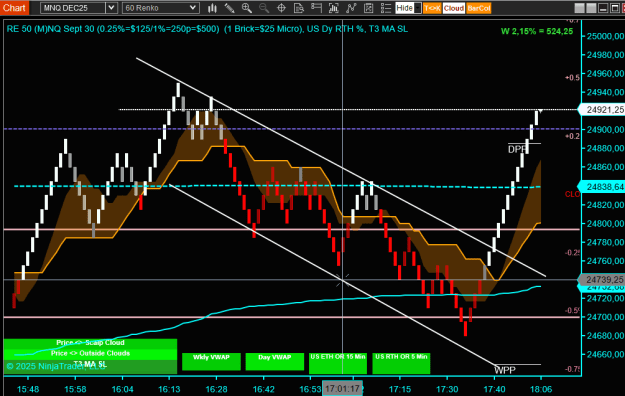The image size is (625, 396).
Task: Open the Hide dropdown selector
Action: point(408,8)
